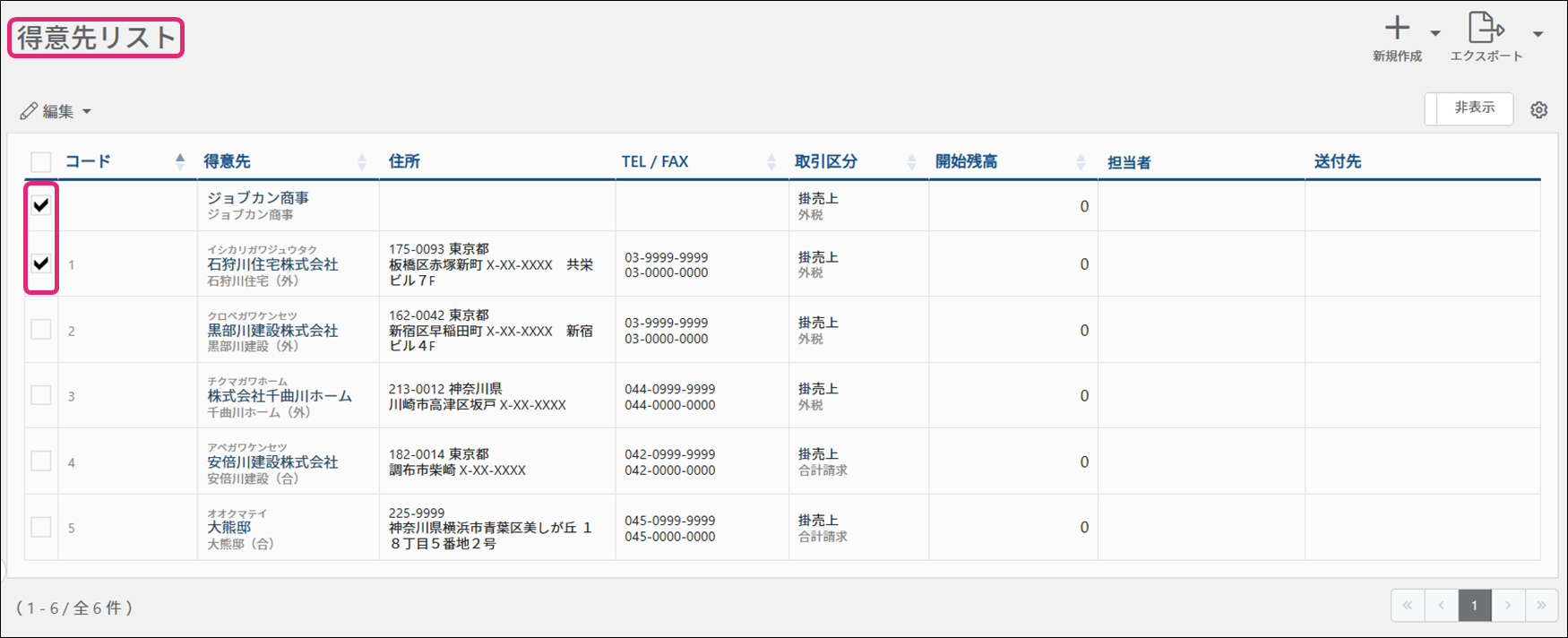This screenshot has height=638, width=1568.
Task: Sort by Transaction Type (取引区分) column arrows
Action: point(911,162)
